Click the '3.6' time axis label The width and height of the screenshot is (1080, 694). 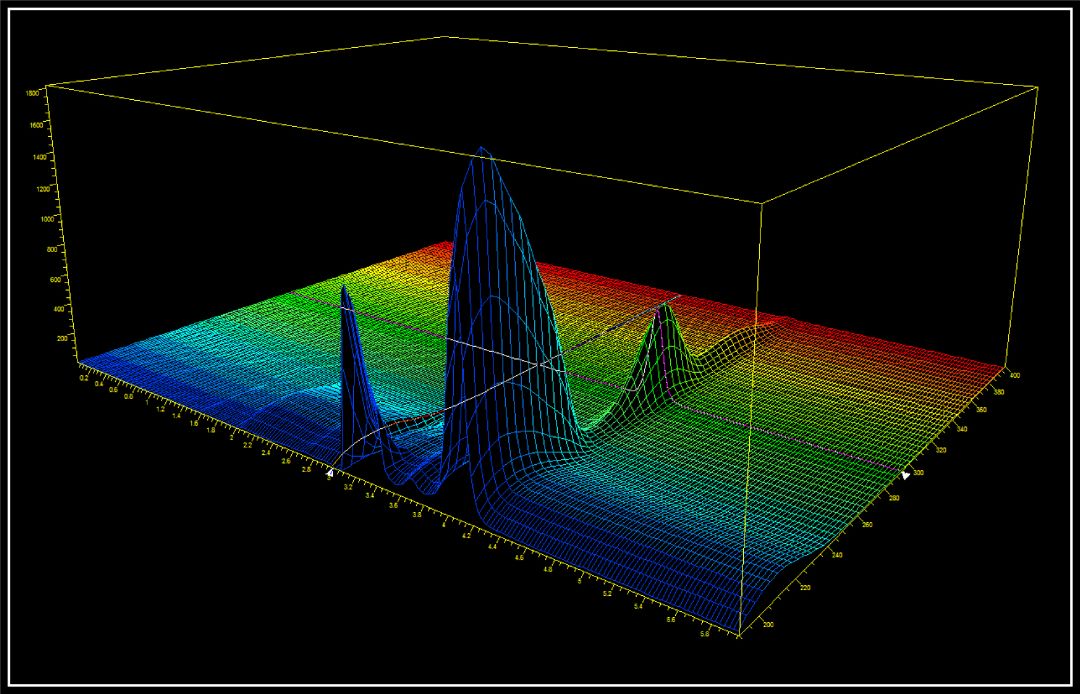click(x=394, y=505)
